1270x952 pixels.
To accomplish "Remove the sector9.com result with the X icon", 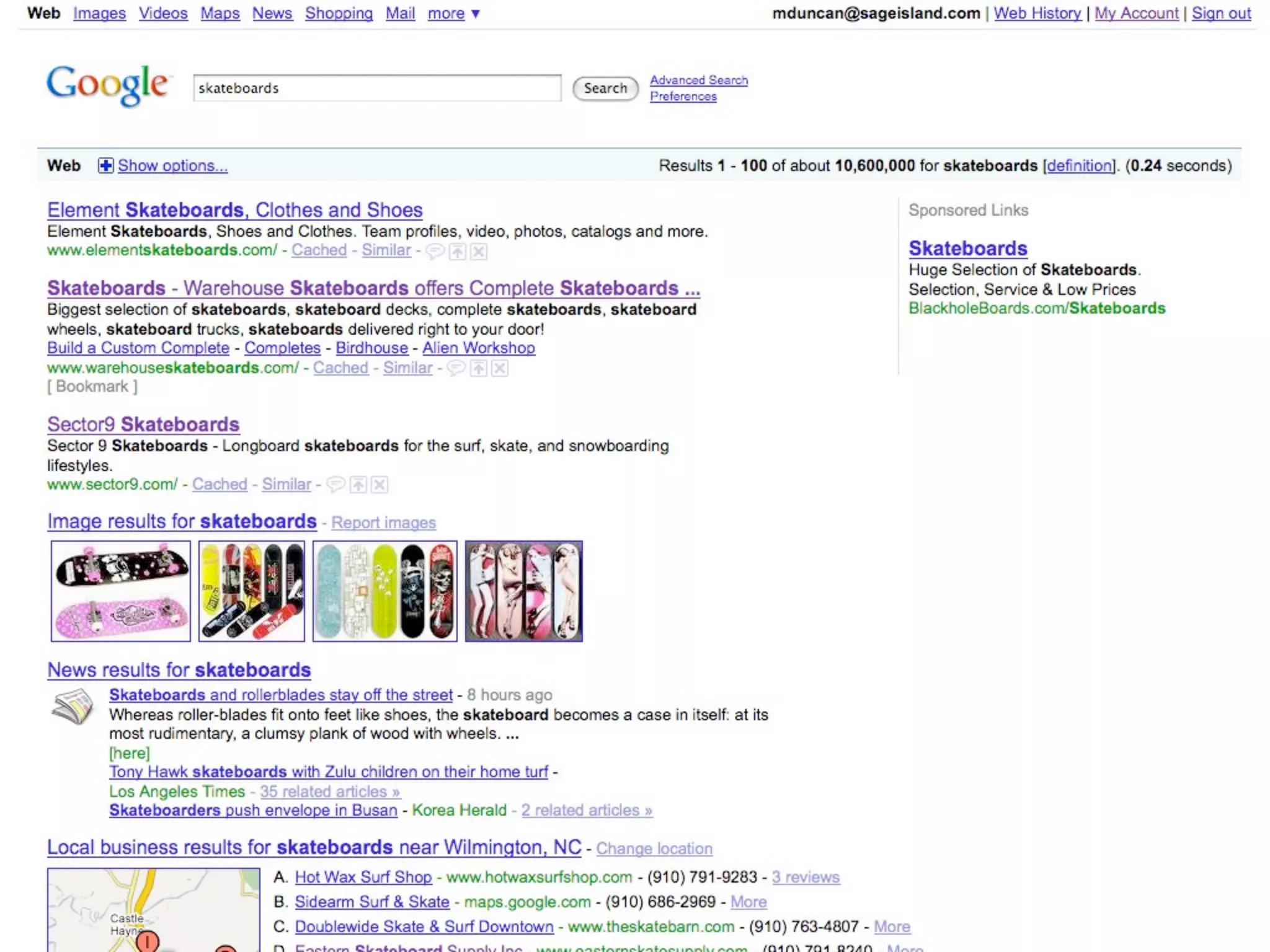I will [x=380, y=485].
